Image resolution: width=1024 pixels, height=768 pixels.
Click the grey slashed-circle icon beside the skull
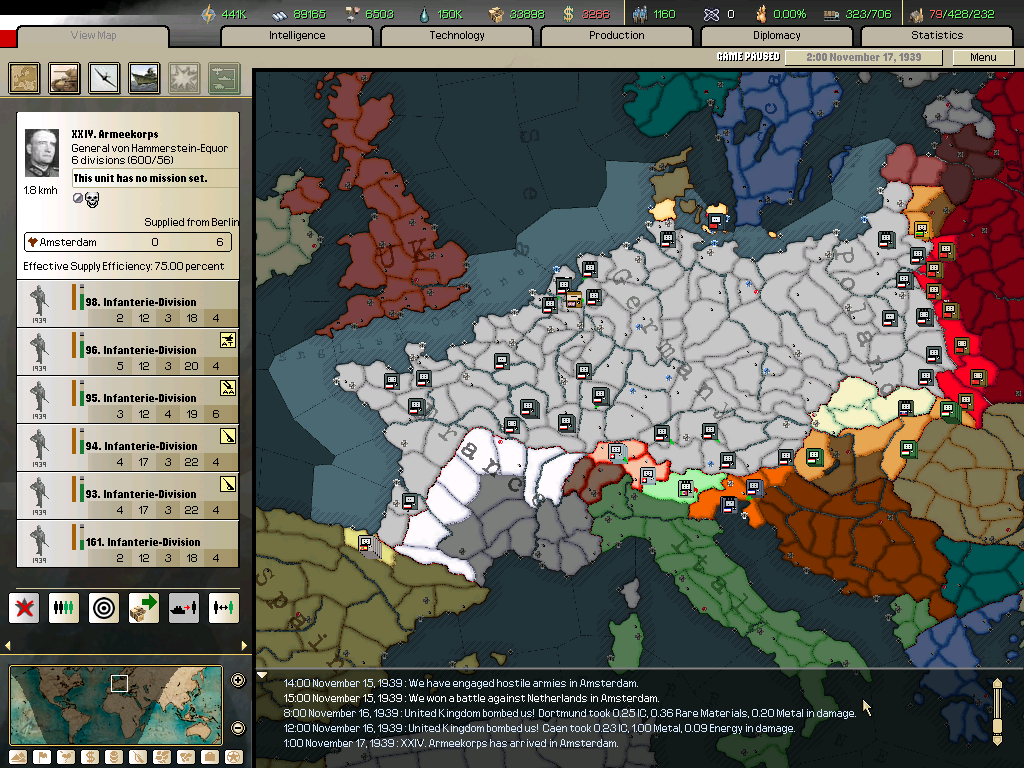78,198
